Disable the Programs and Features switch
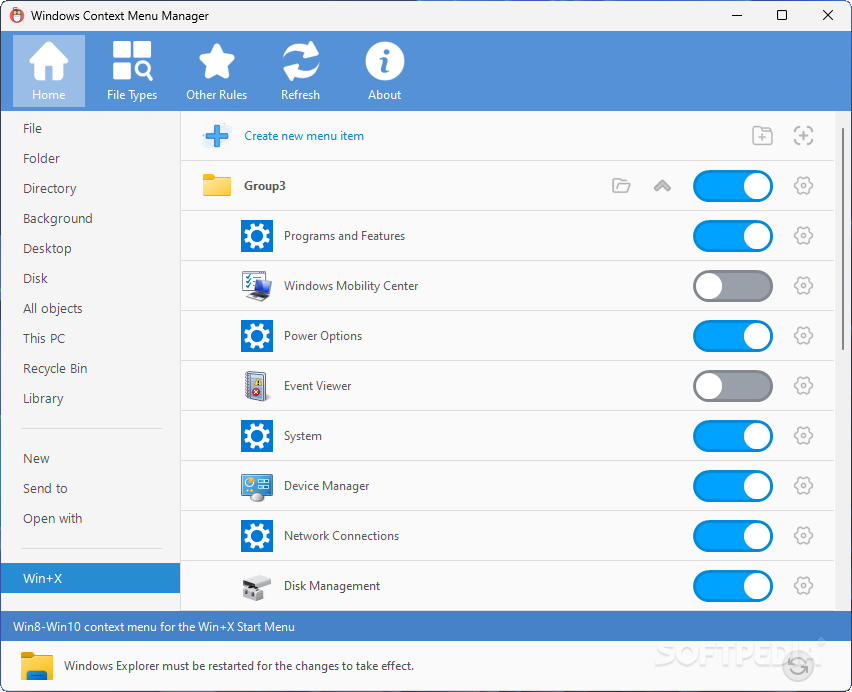Viewport: 852px width, 692px height. pos(732,236)
